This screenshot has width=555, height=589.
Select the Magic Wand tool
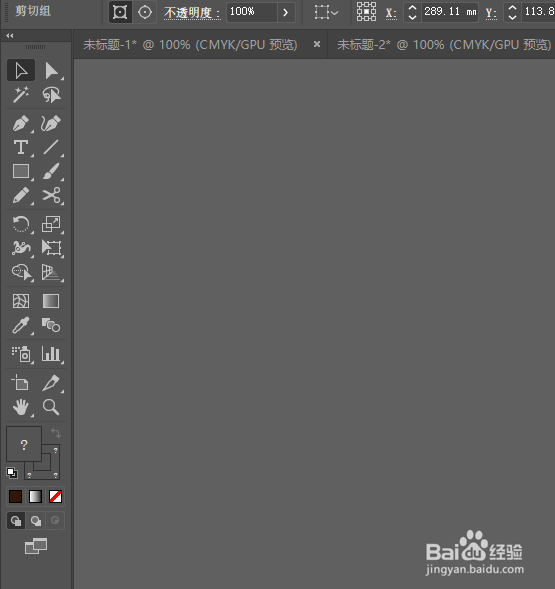(21, 95)
